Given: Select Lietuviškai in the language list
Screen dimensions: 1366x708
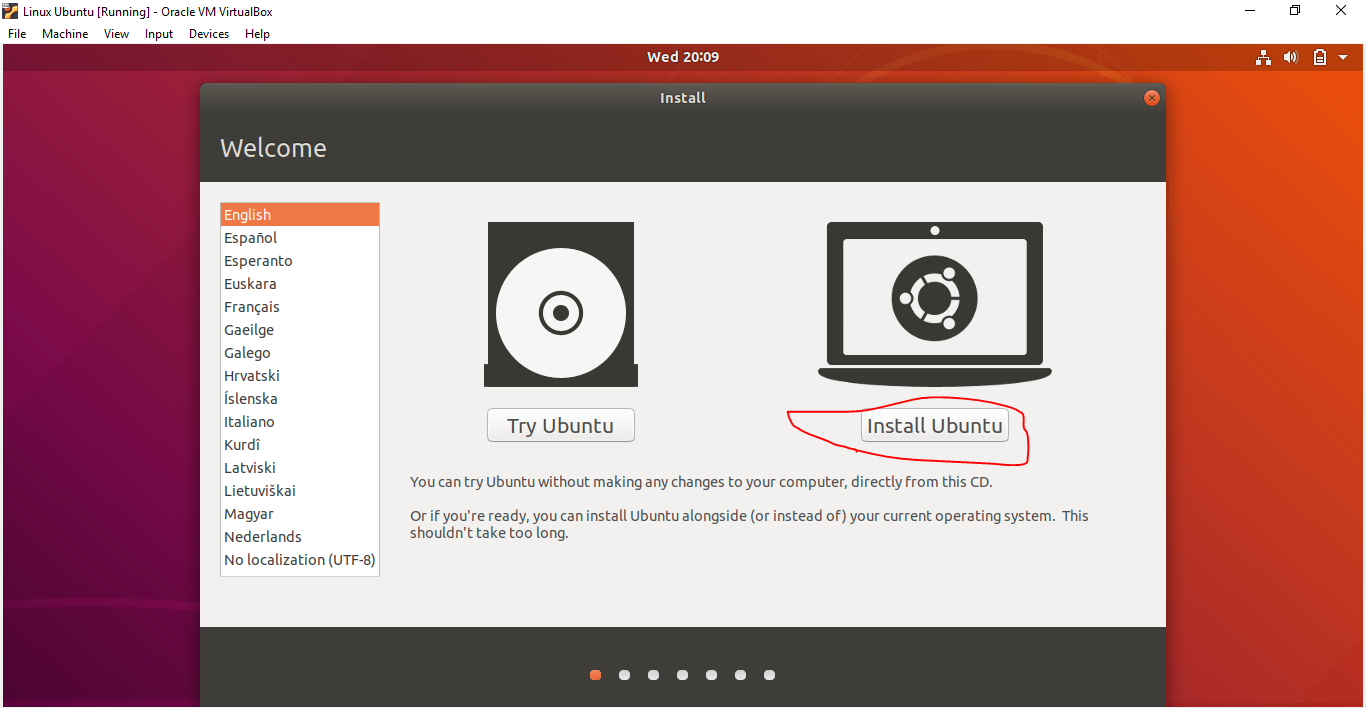Looking at the screenshot, I should [x=300, y=491].
